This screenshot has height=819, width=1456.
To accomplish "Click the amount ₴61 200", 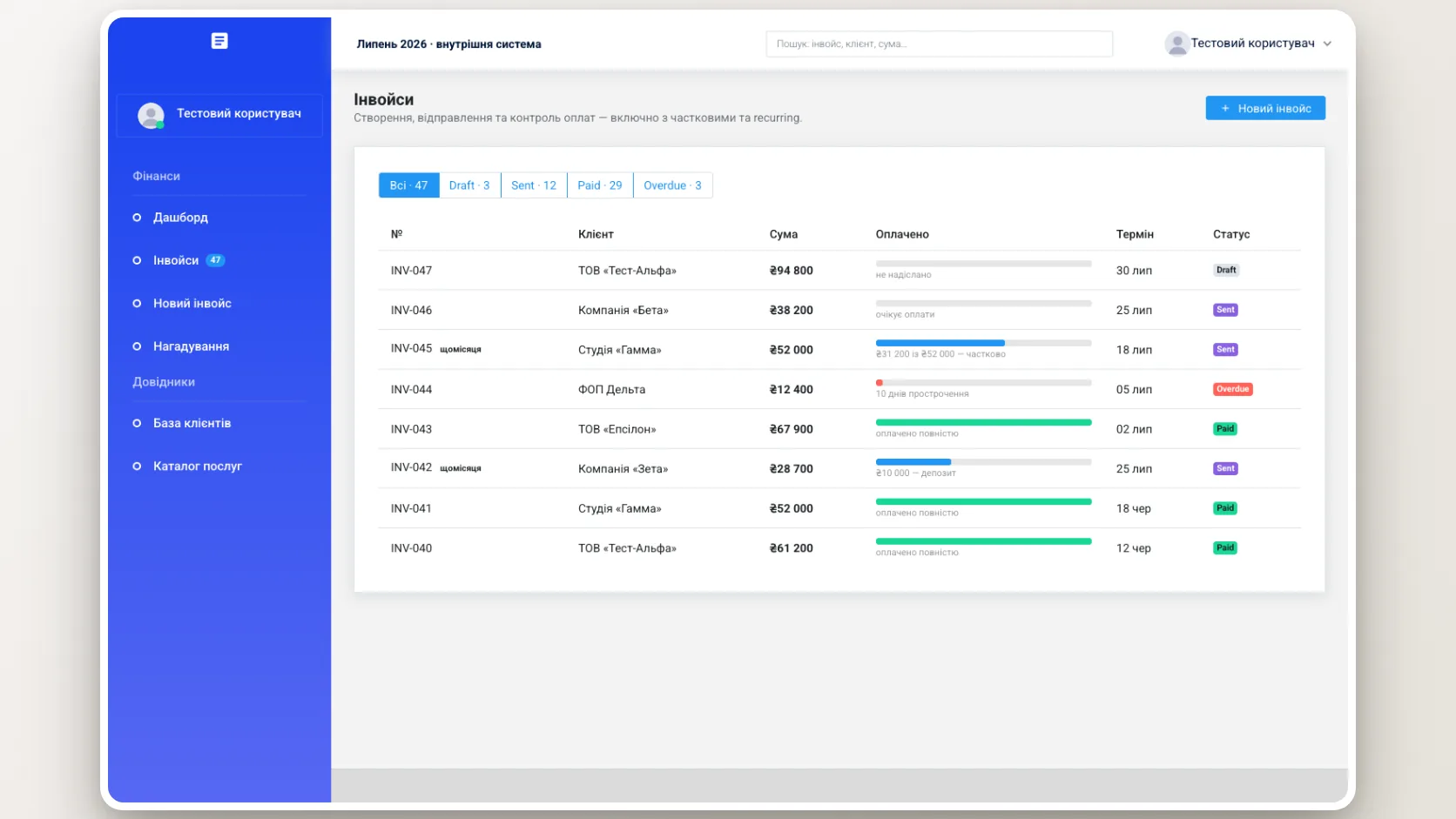I will (791, 548).
